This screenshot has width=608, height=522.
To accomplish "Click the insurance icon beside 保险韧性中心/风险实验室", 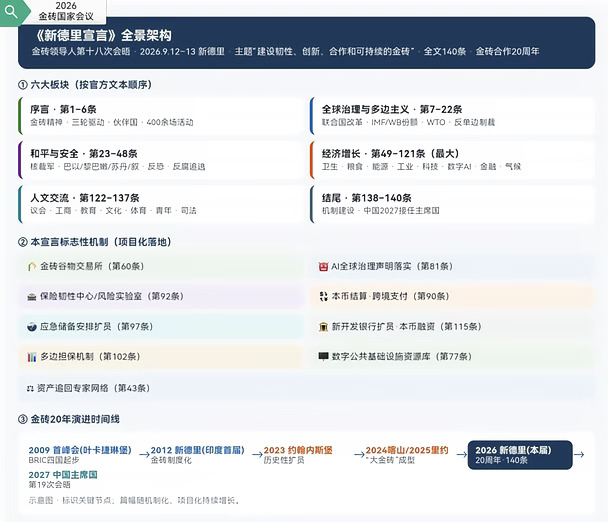I will click(x=32, y=297).
